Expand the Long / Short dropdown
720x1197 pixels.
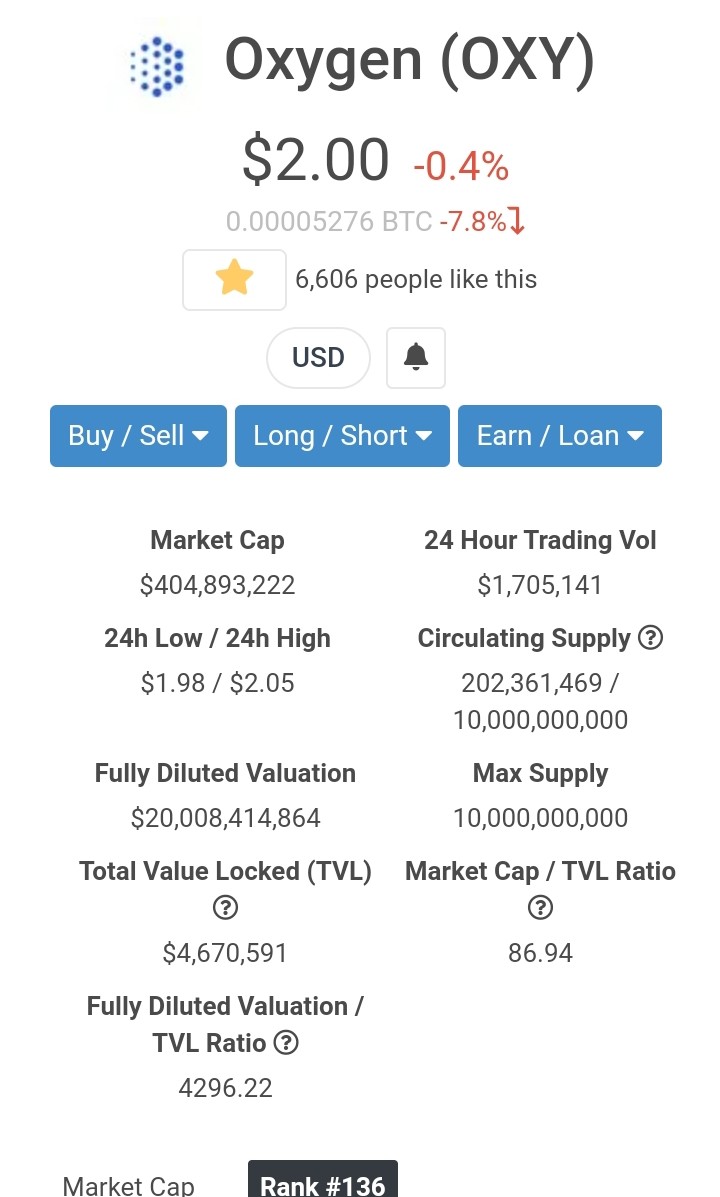click(342, 436)
